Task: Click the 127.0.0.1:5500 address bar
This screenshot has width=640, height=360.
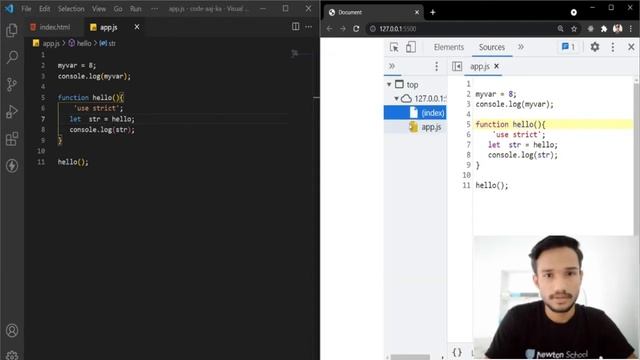Action: pyautogui.click(x=461, y=29)
